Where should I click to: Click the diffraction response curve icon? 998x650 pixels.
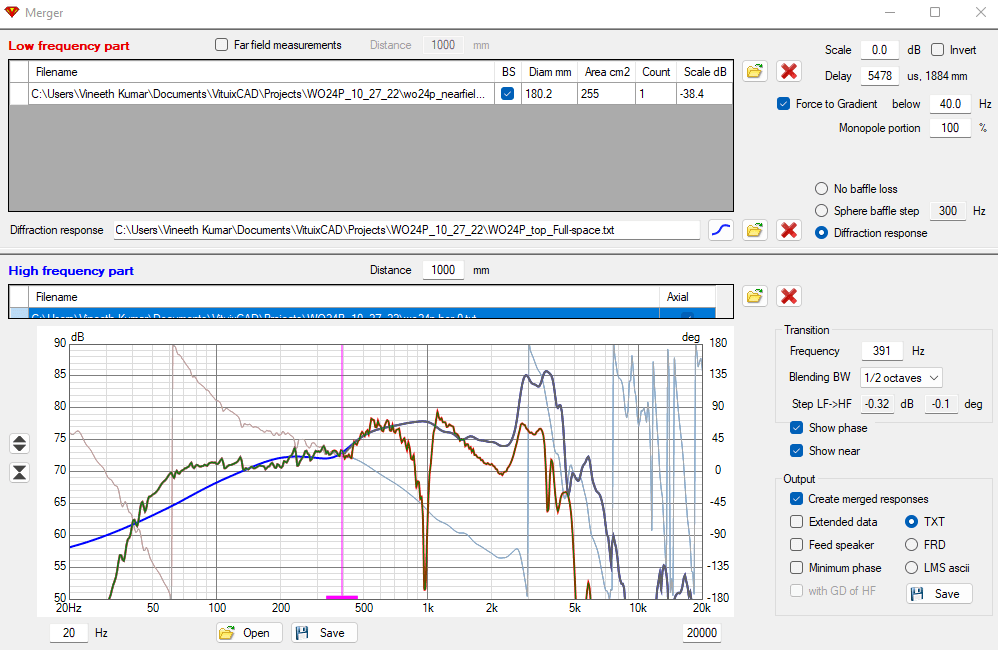pyautogui.click(x=720, y=230)
